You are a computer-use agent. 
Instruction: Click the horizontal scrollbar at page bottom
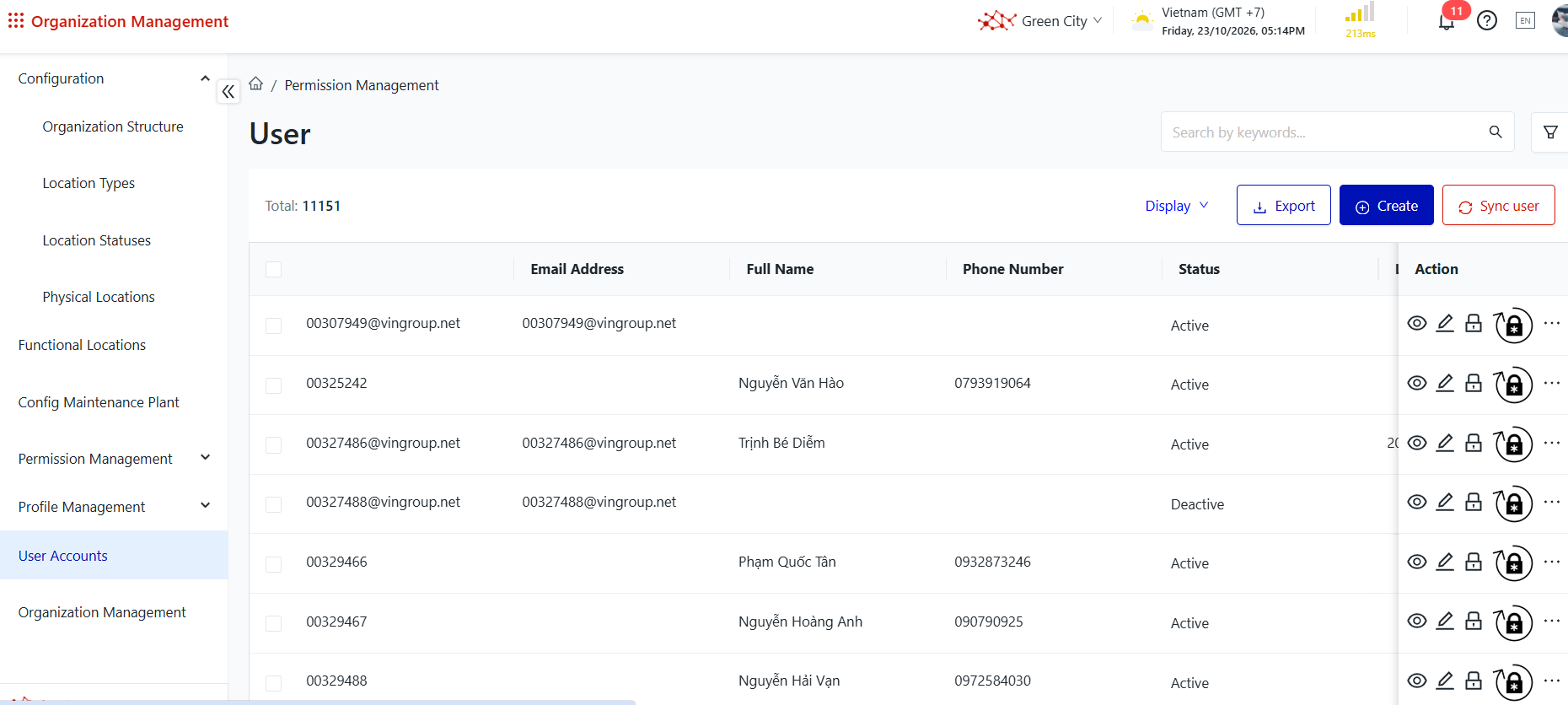[318, 702]
